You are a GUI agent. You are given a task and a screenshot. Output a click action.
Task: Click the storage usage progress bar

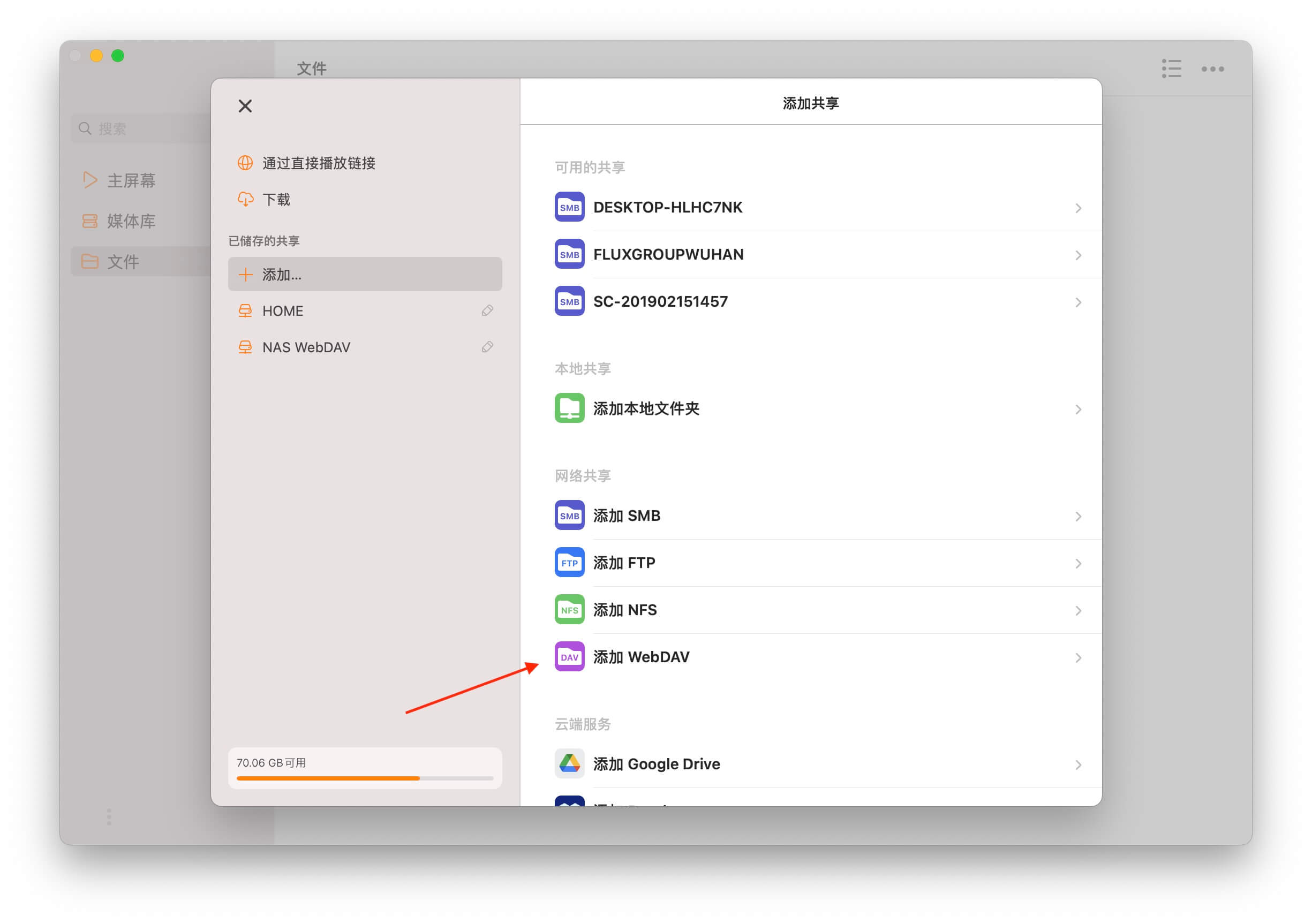pos(364,778)
